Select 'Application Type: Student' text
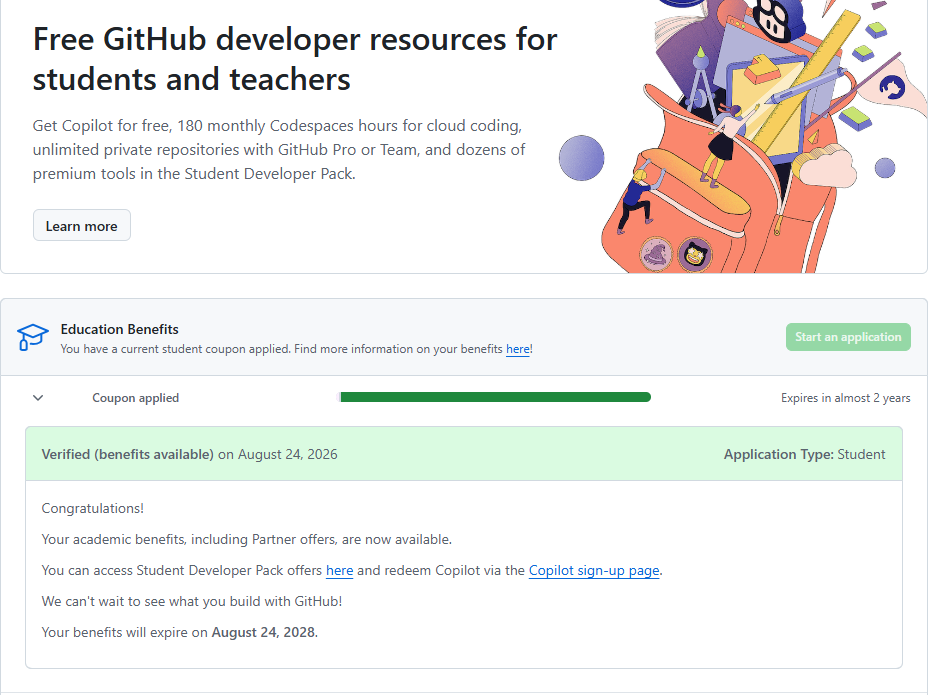Viewport: 936px width, 695px height. point(804,454)
